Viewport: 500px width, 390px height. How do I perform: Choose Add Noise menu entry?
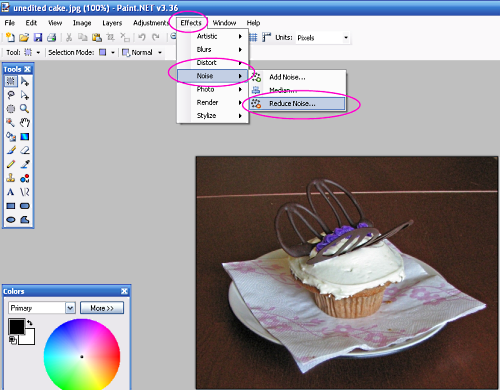(297, 77)
